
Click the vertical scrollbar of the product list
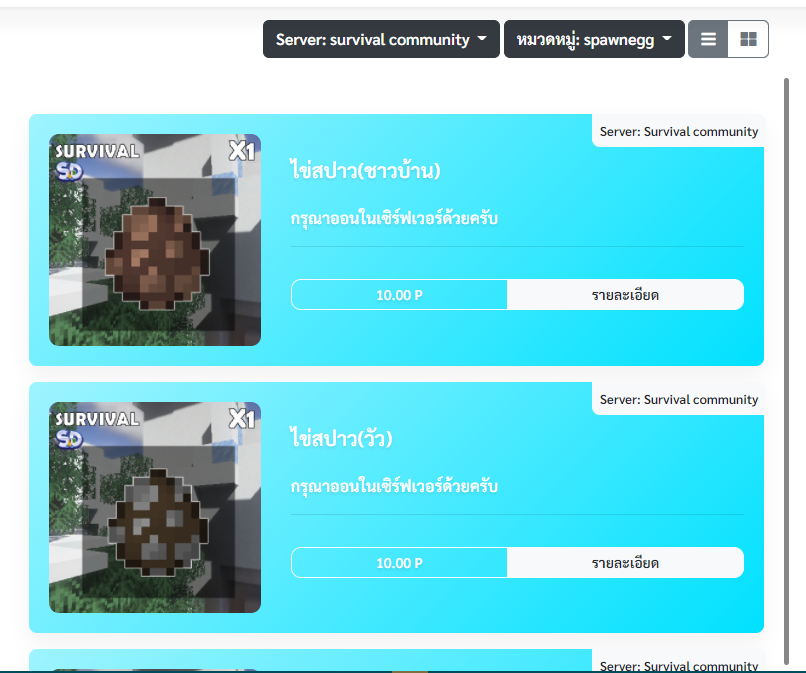click(x=786, y=372)
